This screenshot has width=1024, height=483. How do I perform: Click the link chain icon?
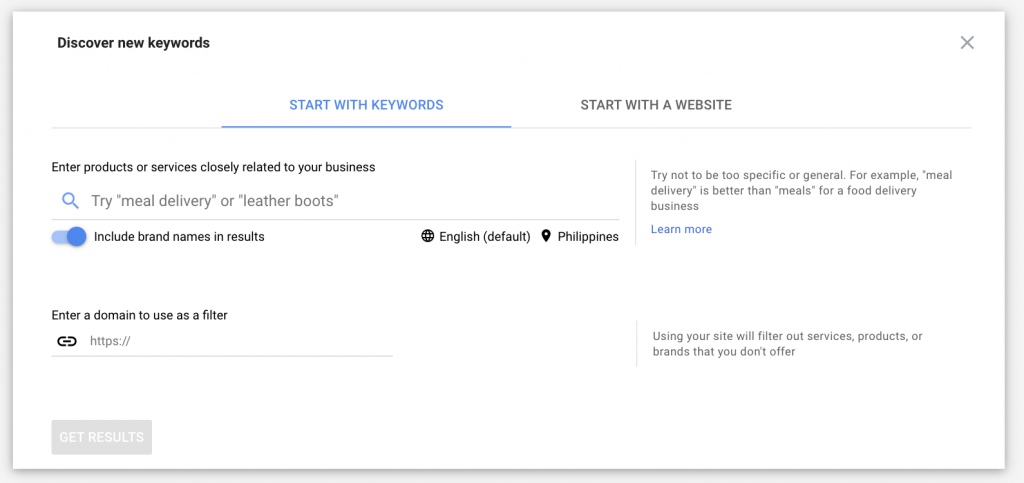coord(67,341)
